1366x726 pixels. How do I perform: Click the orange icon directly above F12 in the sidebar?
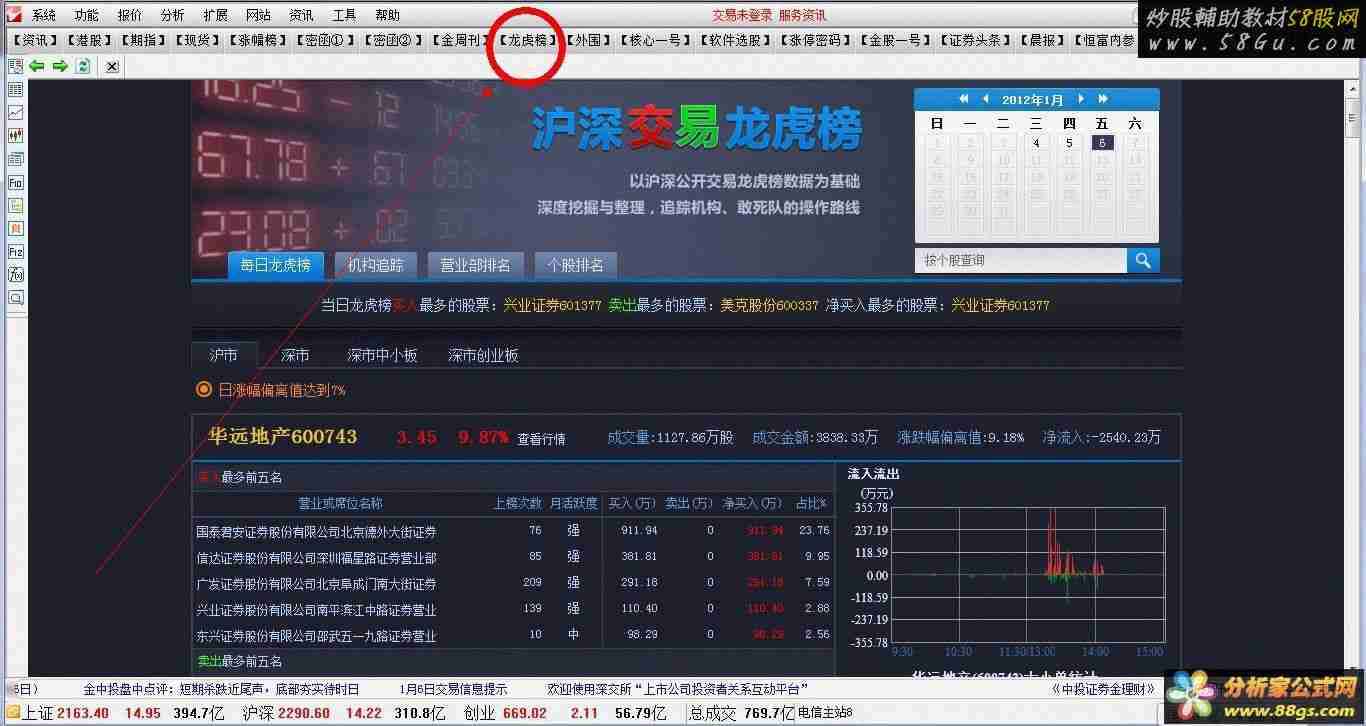coord(16,229)
